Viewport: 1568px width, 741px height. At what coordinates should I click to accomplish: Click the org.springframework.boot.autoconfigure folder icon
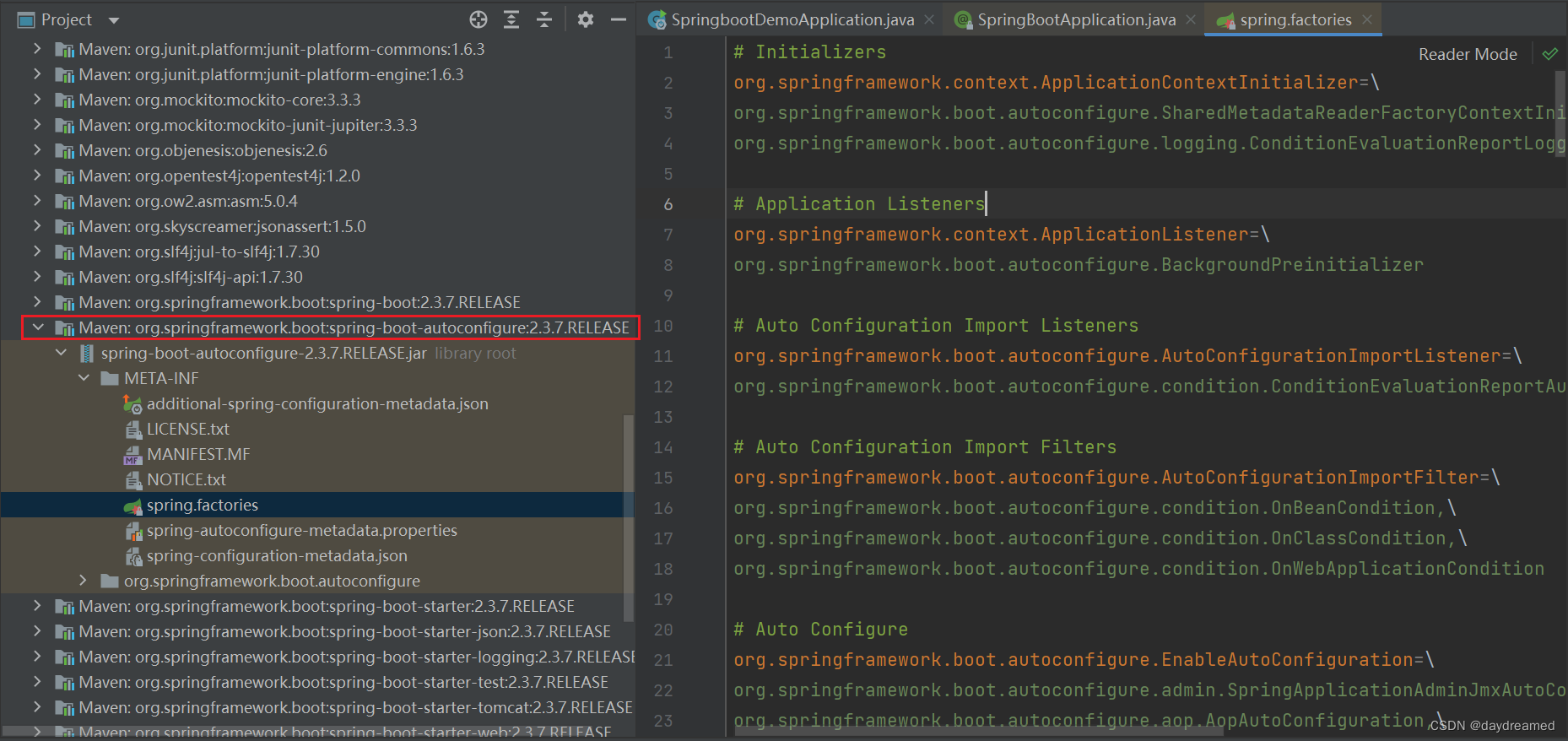[x=109, y=581]
